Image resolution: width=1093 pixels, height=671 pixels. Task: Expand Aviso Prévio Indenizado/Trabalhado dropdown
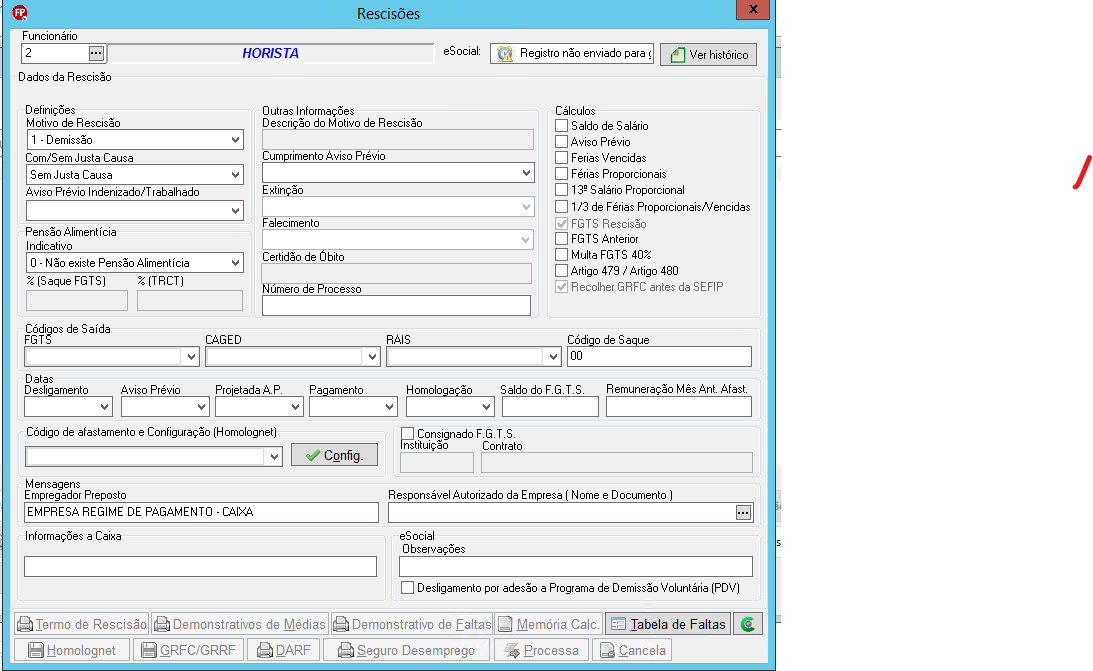[236, 210]
